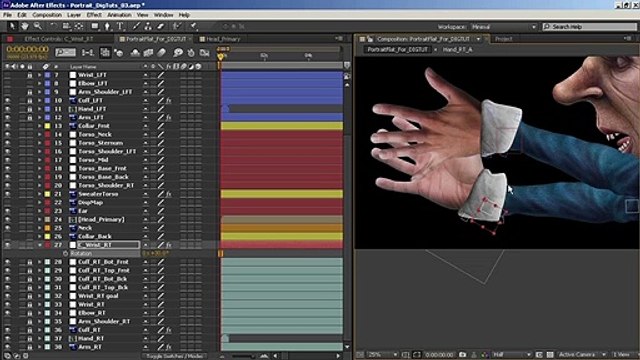Choose grid and guide options in viewer
This screenshot has height=360, width=640.
[405, 355]
